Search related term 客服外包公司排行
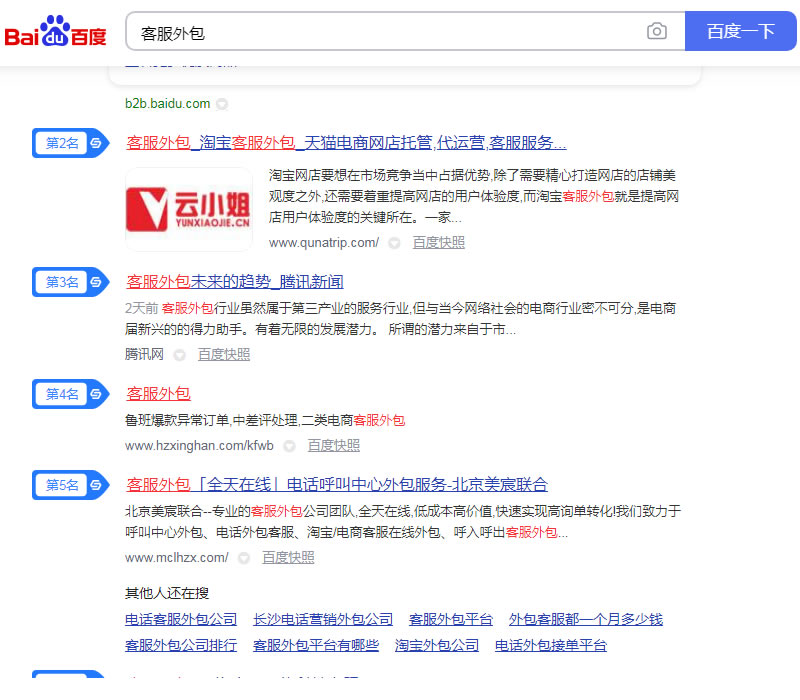The width and height of the screenshot is (800, 700). click(x=181, y=645)
